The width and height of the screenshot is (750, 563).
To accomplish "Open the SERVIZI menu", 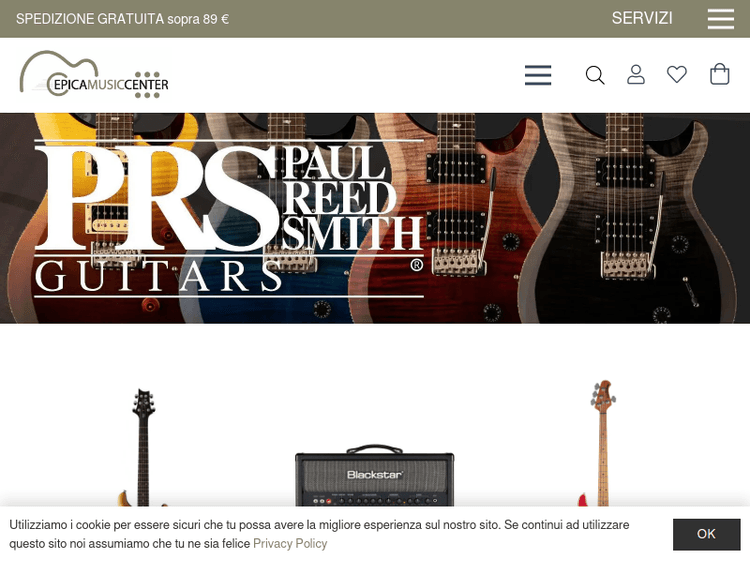I will [x=642, y=18].
